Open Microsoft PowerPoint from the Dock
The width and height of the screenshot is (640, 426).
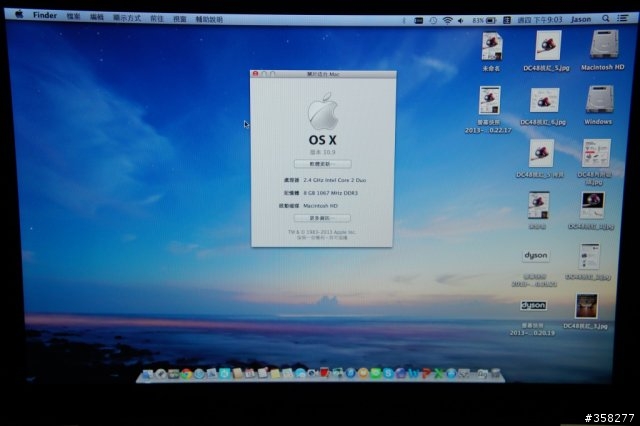[x=427, y=373]
